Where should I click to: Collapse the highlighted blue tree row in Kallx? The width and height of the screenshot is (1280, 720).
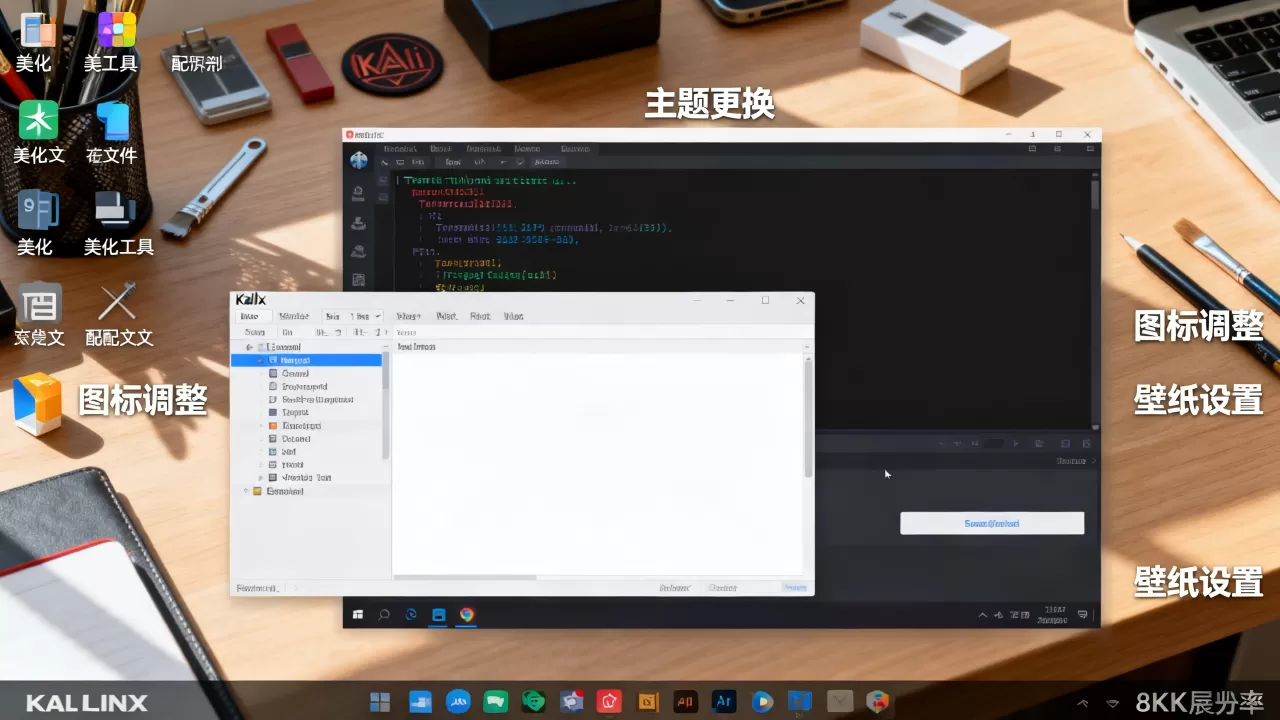(x=261, y=360)
